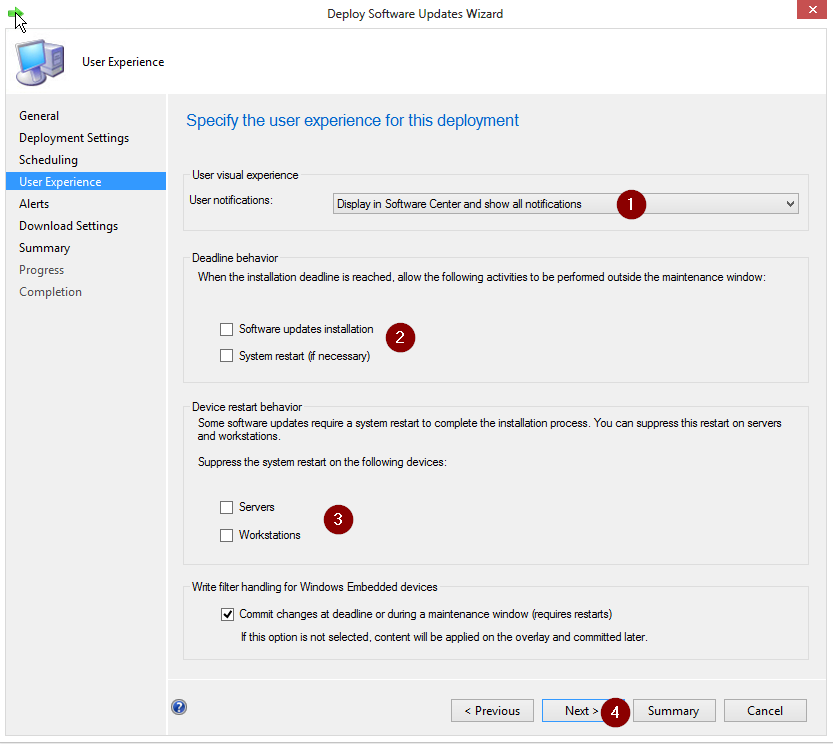The width and height of the screenshot is (833, 744).
Task: Open the Deployment Settings page
Action: coord(74,138)
